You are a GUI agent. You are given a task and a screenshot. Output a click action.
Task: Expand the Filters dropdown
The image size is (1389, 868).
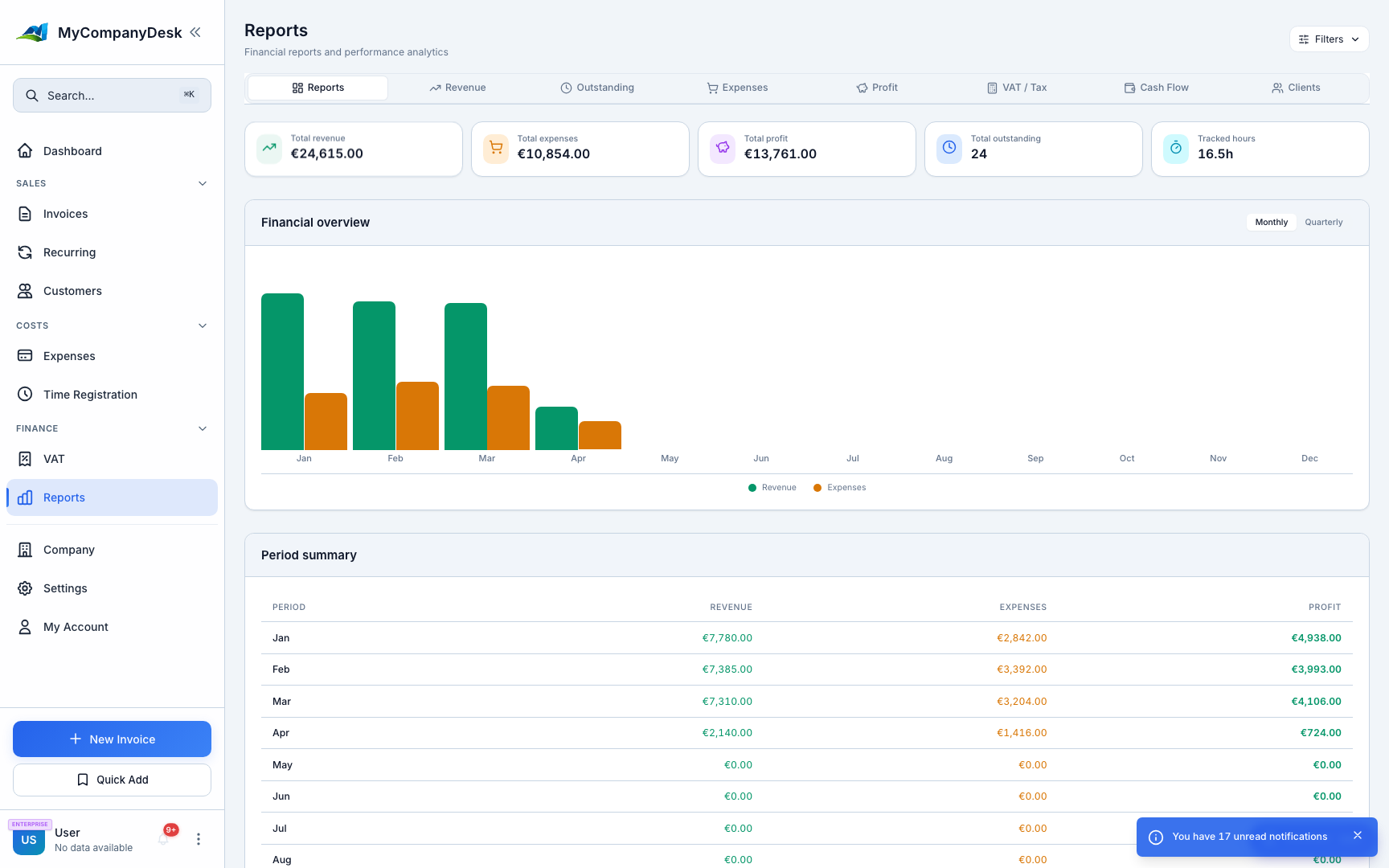tap(1328, 39)
